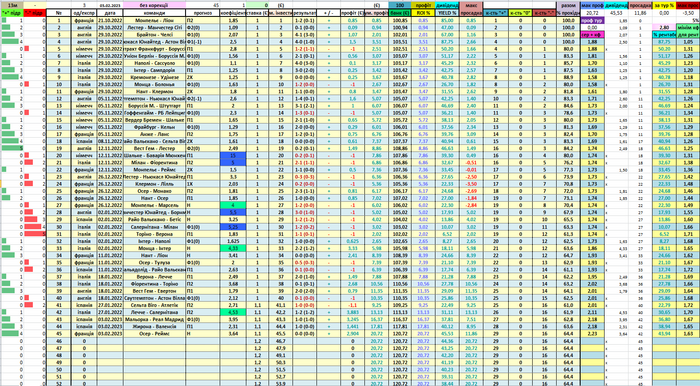Click the 'Монца - Інтер' match cell
Screen dimensions: 700x386
point(154,248)
